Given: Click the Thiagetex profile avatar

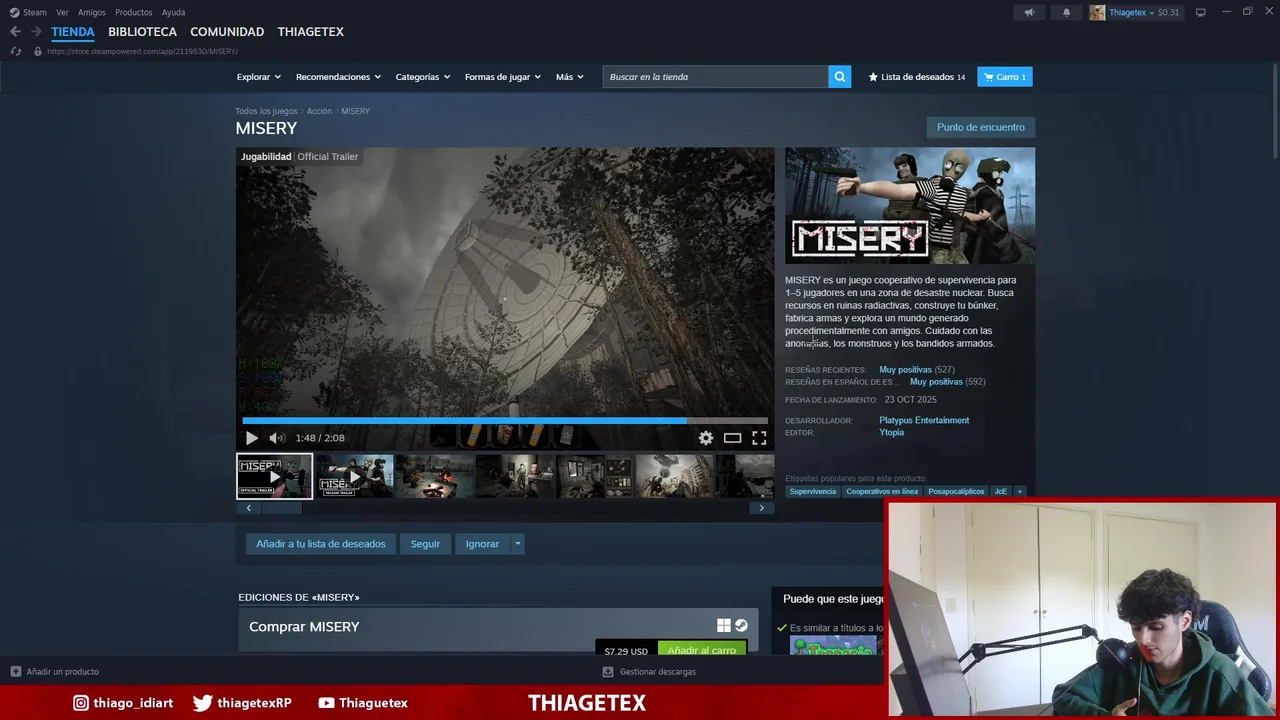Looking at the screenshot, I should (x=1097, y=12).
